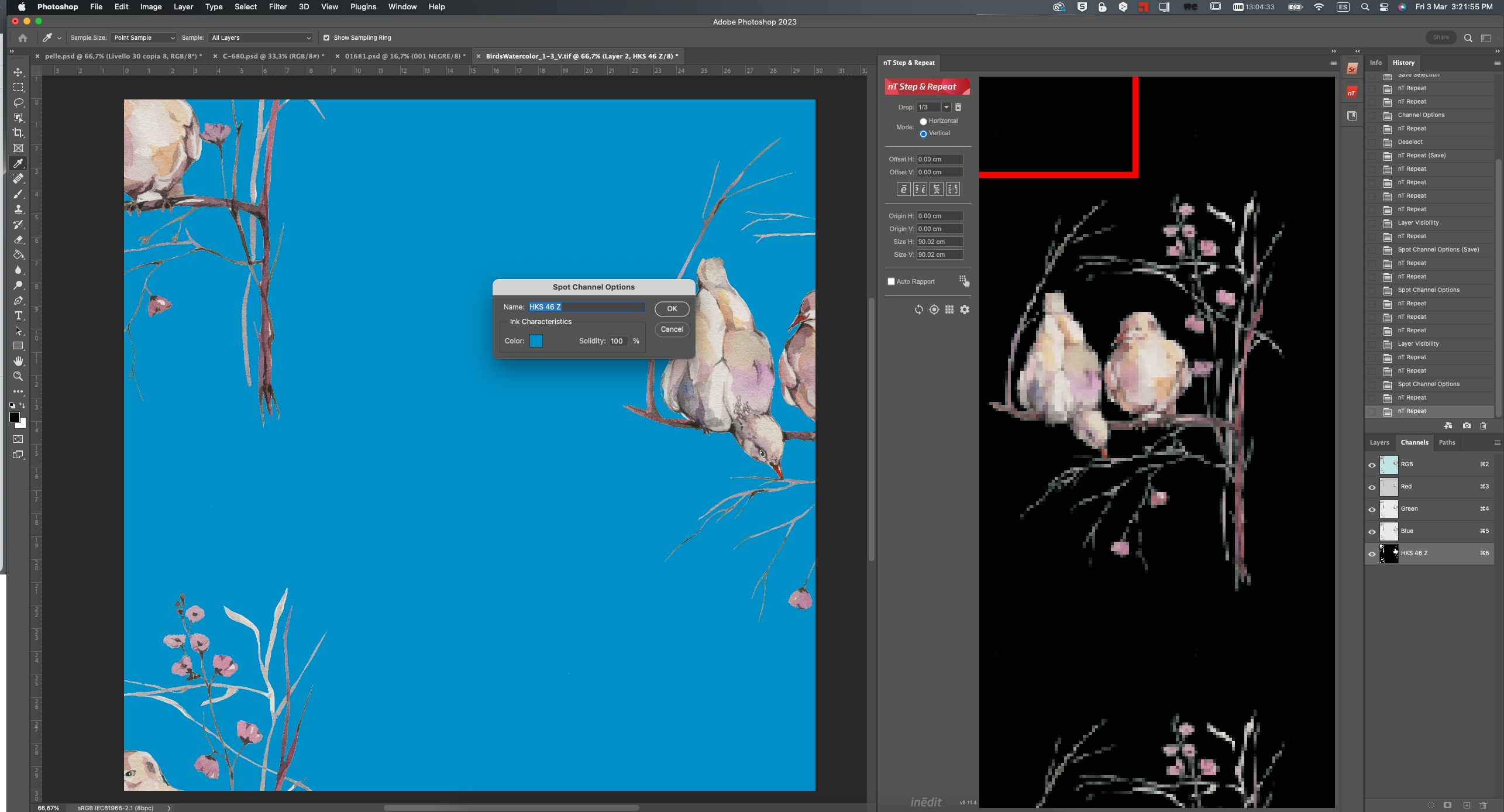
Task: Enable the Auto Rapport checkbox
Action: (891, 281)
